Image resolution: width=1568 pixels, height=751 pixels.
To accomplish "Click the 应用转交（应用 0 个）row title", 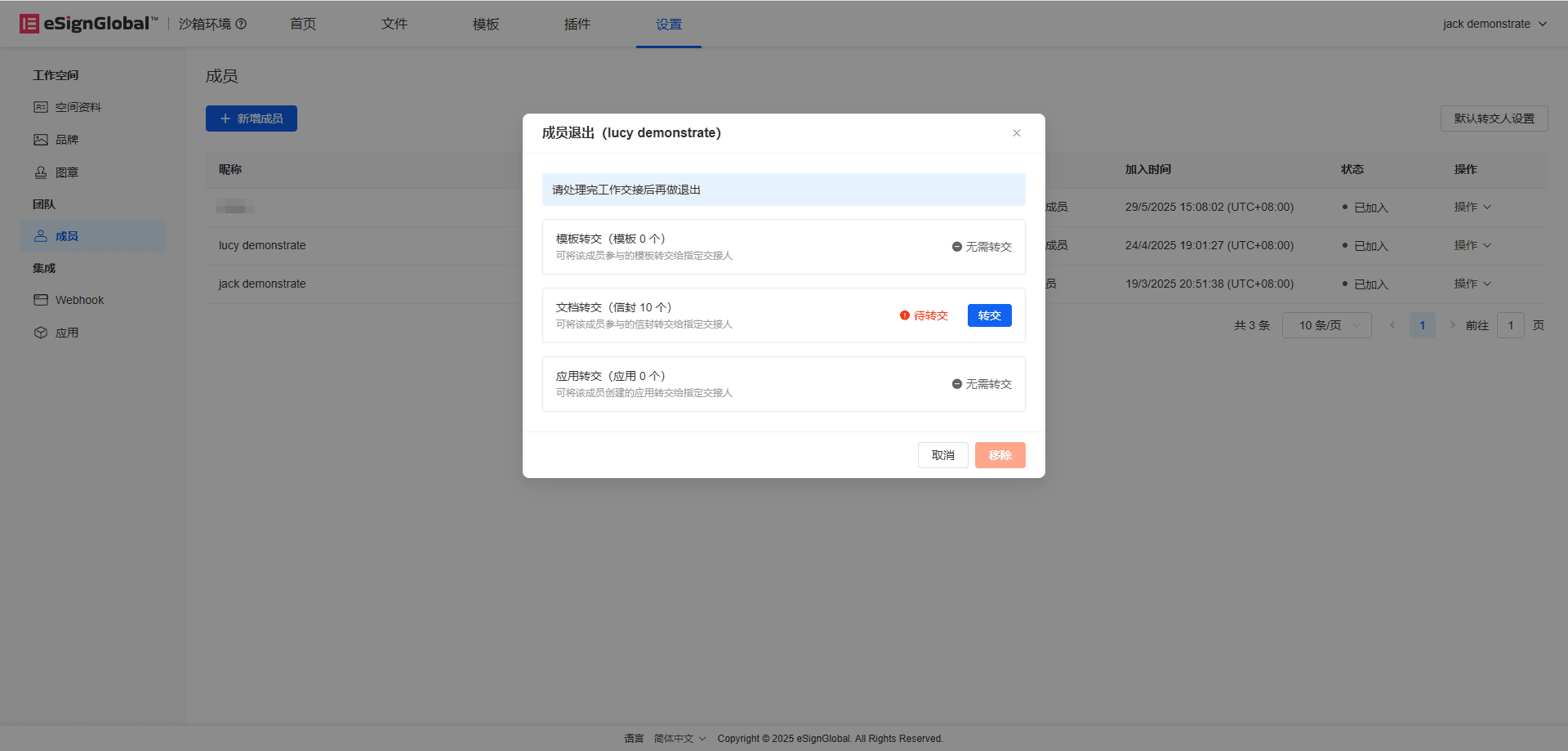I will coord(611,376).
